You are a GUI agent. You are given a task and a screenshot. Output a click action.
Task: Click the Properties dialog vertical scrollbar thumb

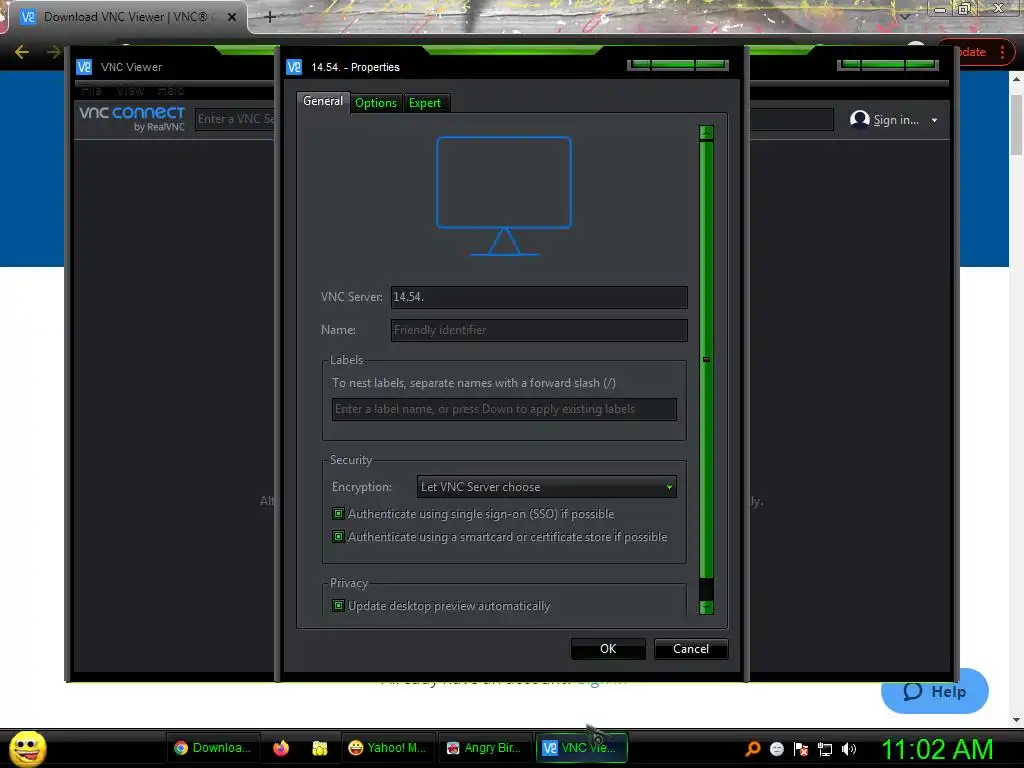click(706, 359)
